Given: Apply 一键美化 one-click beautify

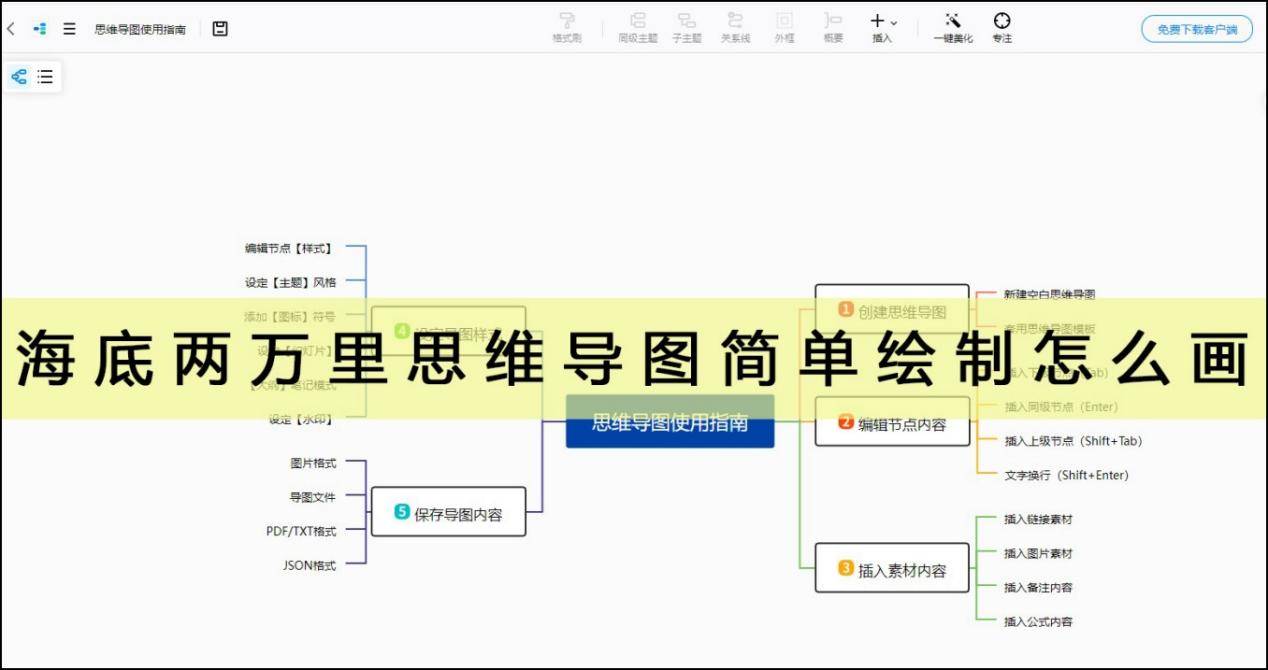Looking at the screenshot, I should point(952,28).
